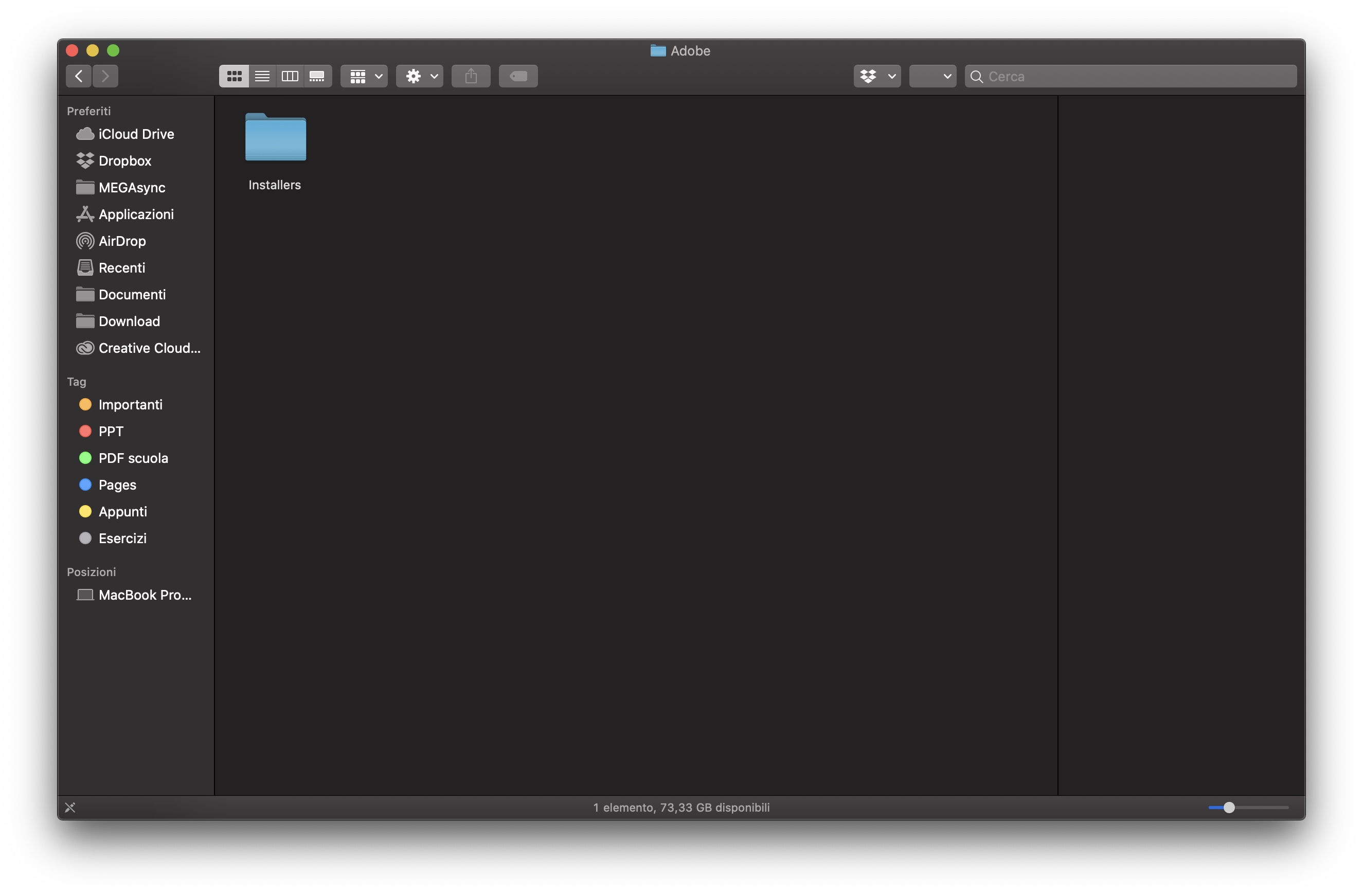Open the Dropbox toolbar dropdown
Image resolution: width=1363 pixels, height=896 pixels.
click(x=877, y=76)
